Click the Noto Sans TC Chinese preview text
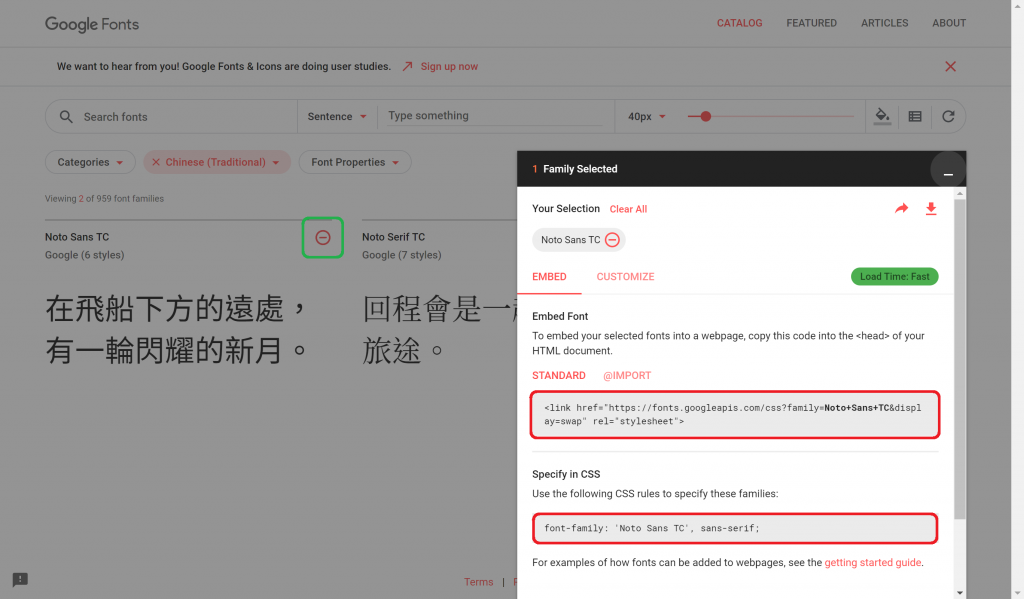The height and width of the screenshot is (599, 1024). tap(175, 330)
